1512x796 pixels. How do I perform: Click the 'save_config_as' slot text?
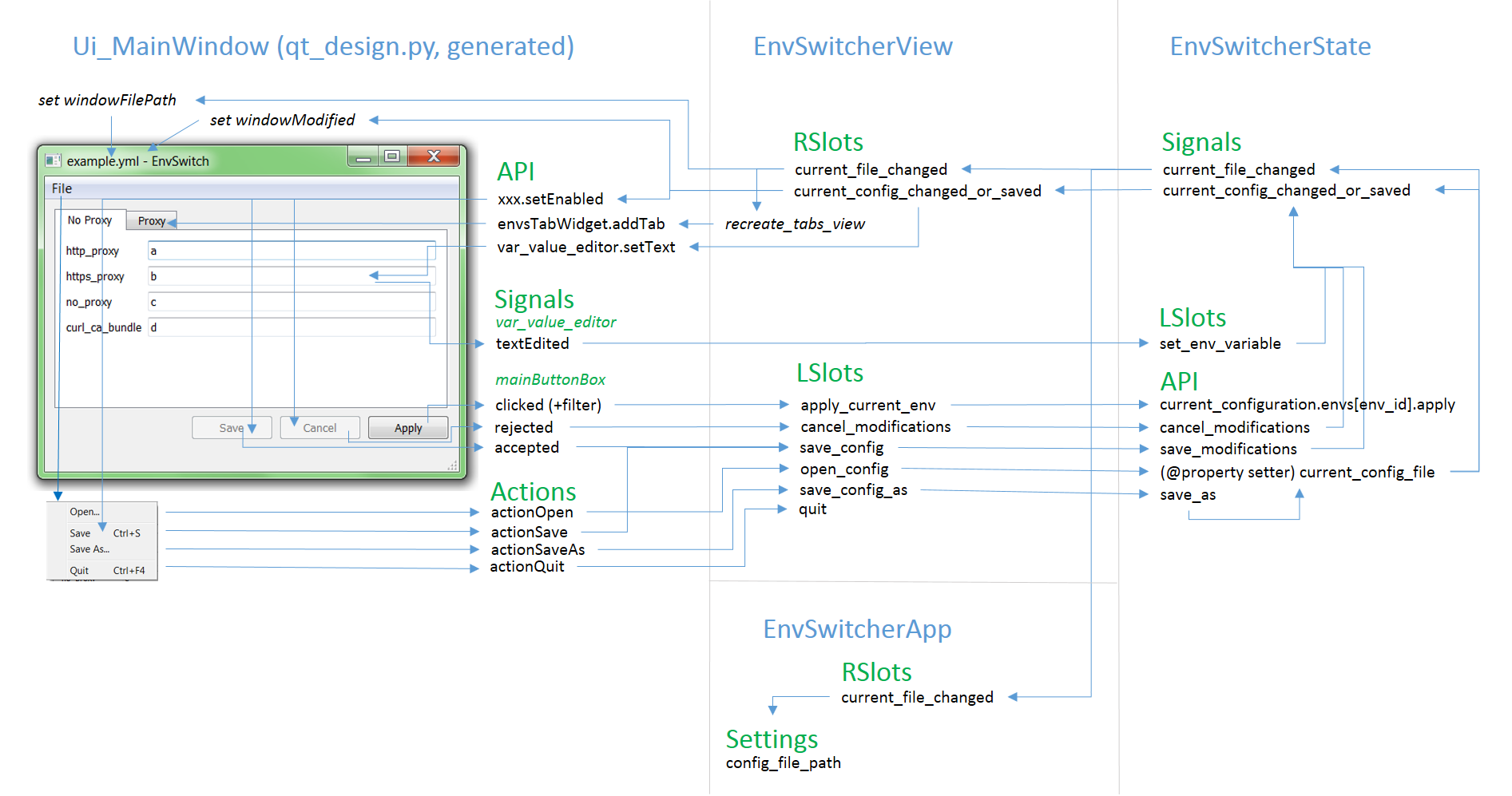[853, 489]
